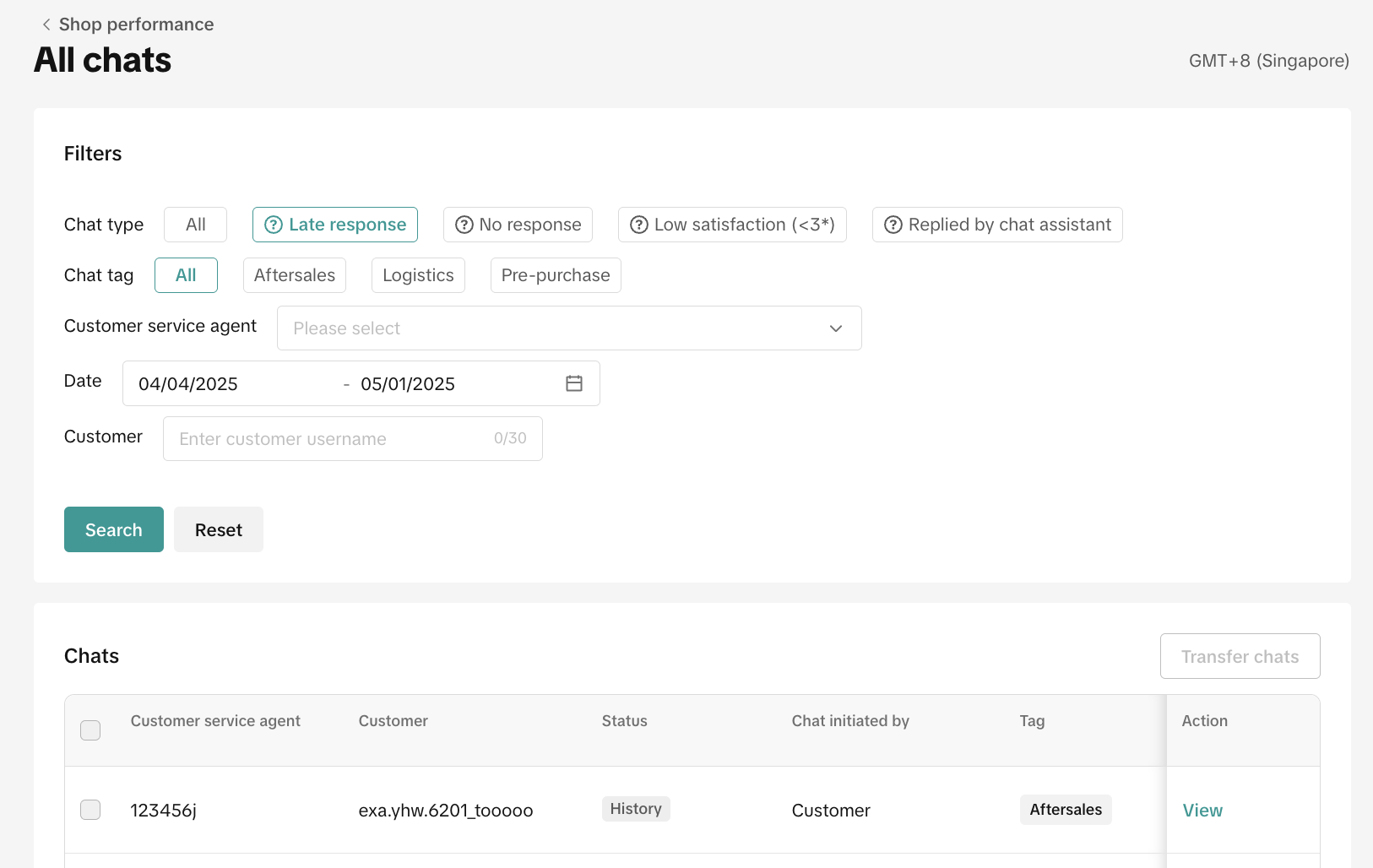Select the Pre-purchase chat tag

point(556,275)
